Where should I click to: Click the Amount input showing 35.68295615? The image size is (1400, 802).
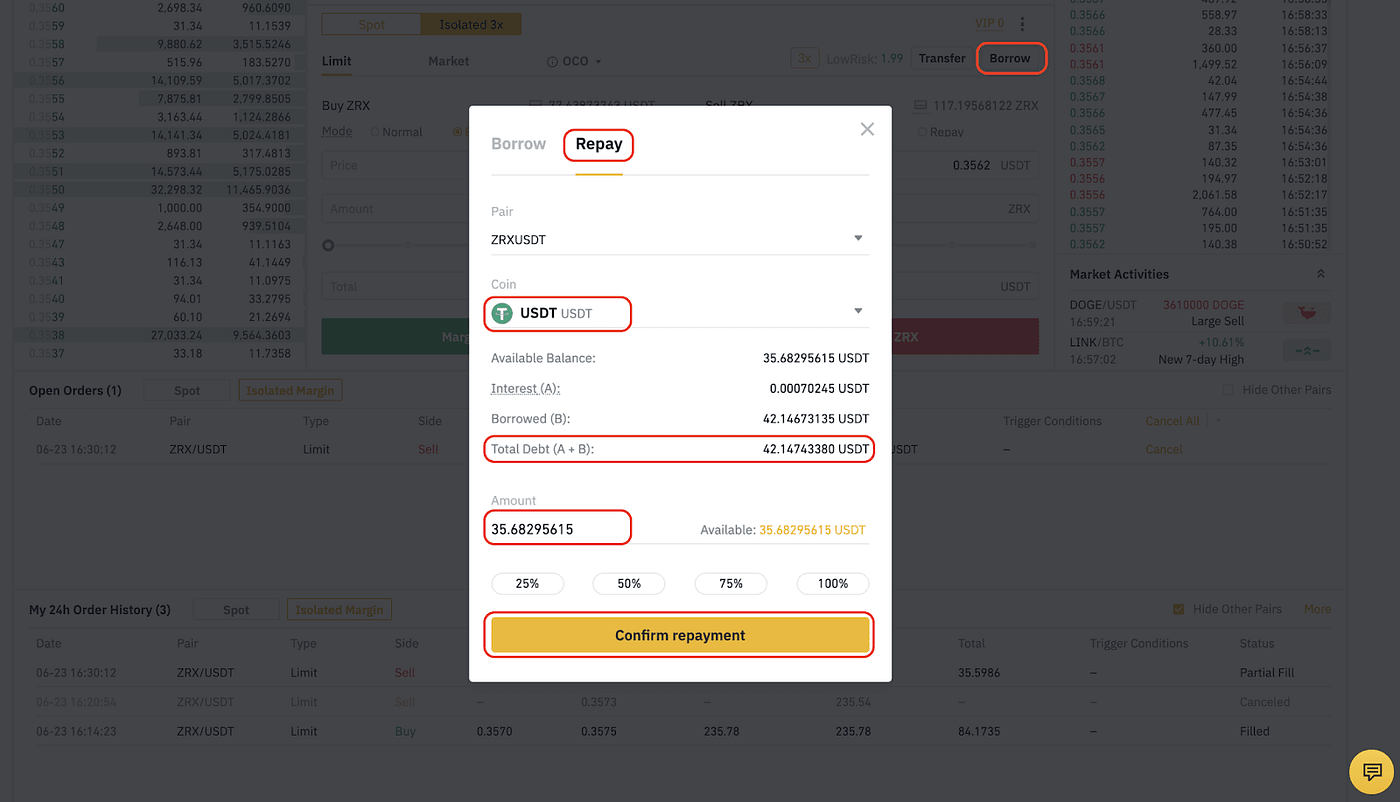(x=557, y=526)
